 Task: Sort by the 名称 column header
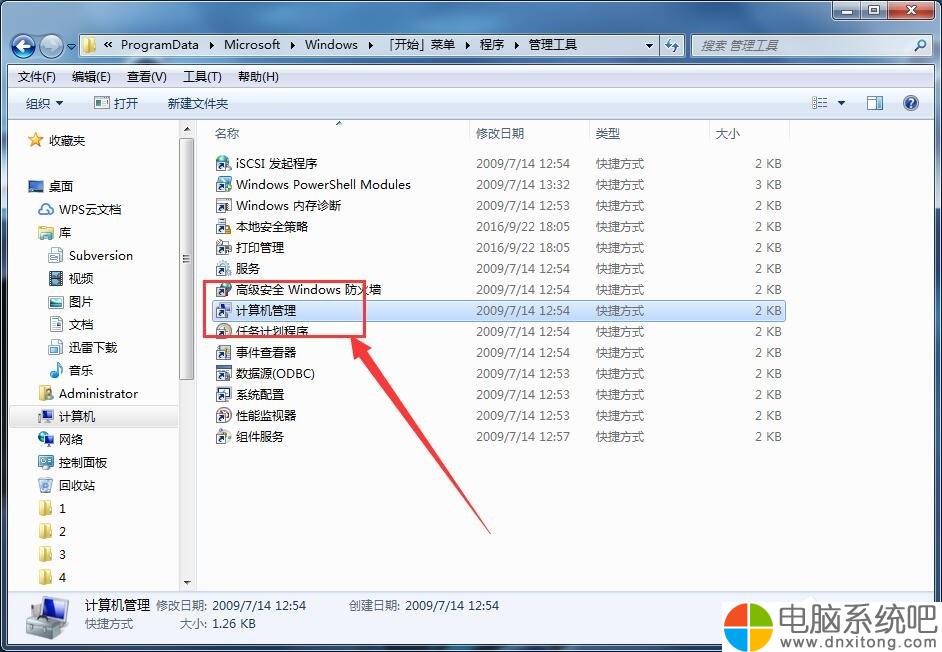[227, 133]
